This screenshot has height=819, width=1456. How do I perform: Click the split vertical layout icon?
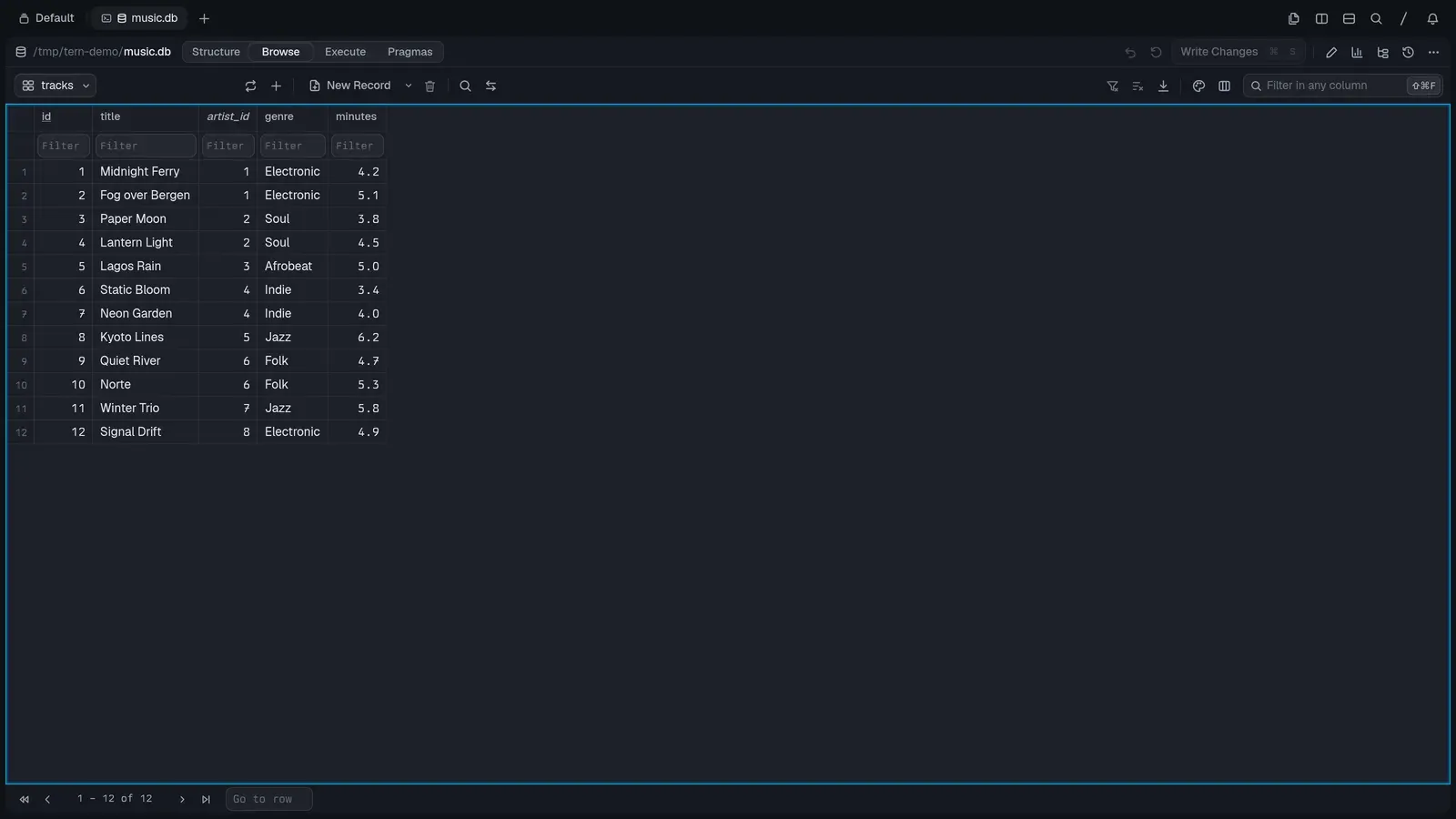[1321, 18]
